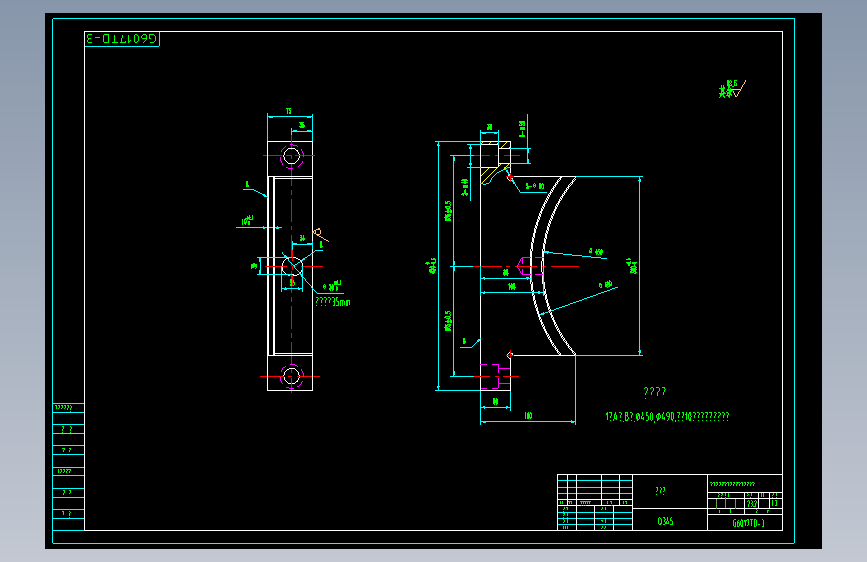Image resolution: width=867 pixels, height=562 pixels.
Task: Select the double arc curve in right view
Action: coord(553,266)
